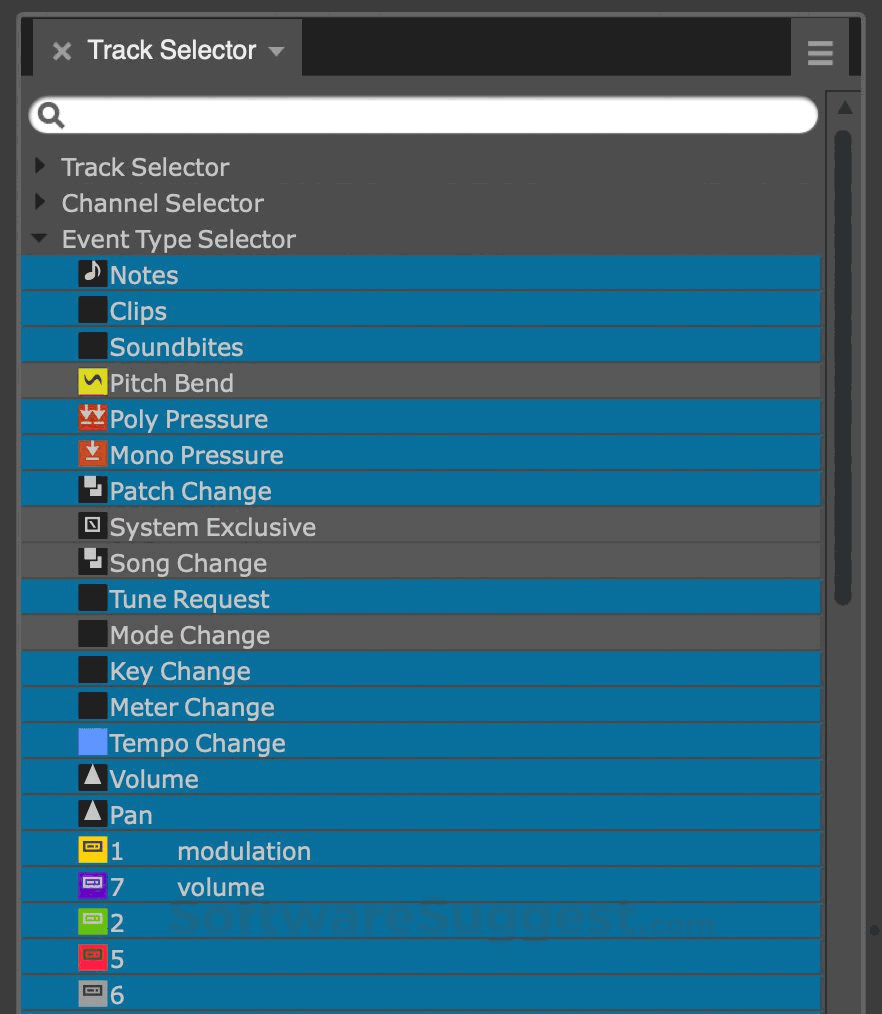Click the Poly Pressure icon

(92, 417)
